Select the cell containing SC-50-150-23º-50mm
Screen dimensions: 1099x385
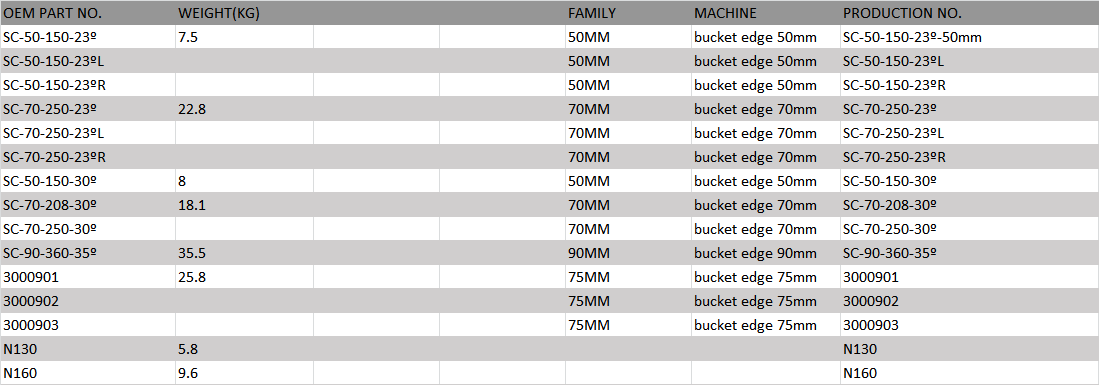pos(969,37)
